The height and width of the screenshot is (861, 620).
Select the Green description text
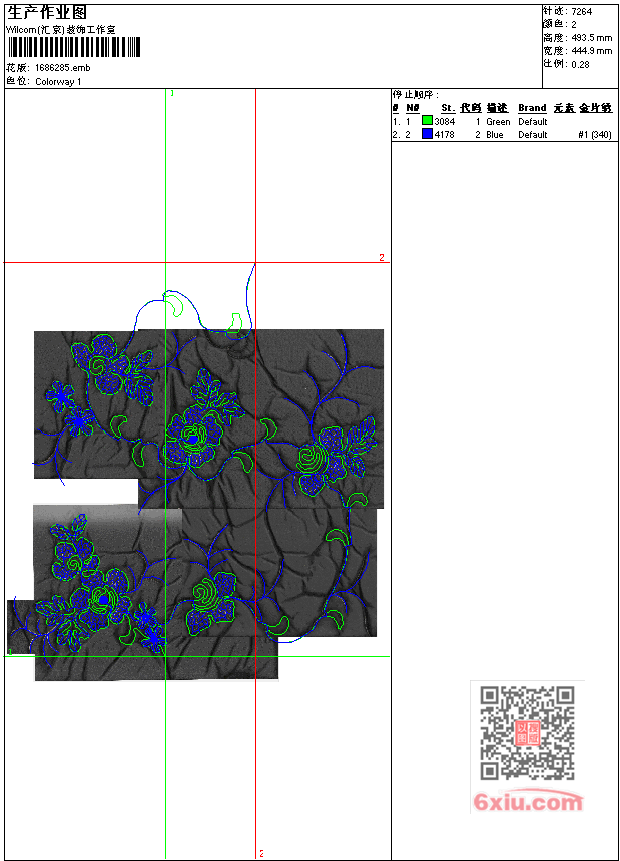coord(498,121)
